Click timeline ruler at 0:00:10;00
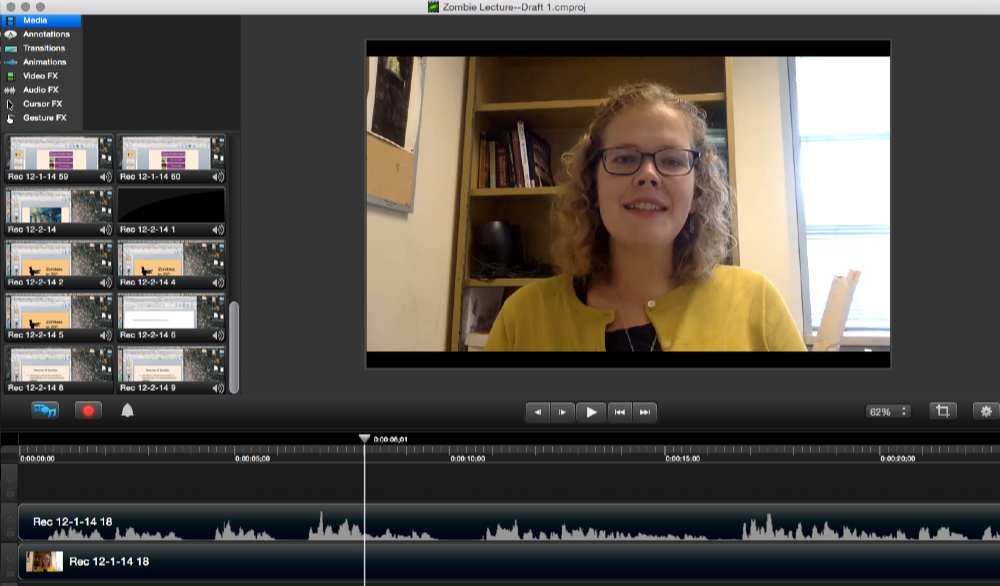 click(467, 458)
